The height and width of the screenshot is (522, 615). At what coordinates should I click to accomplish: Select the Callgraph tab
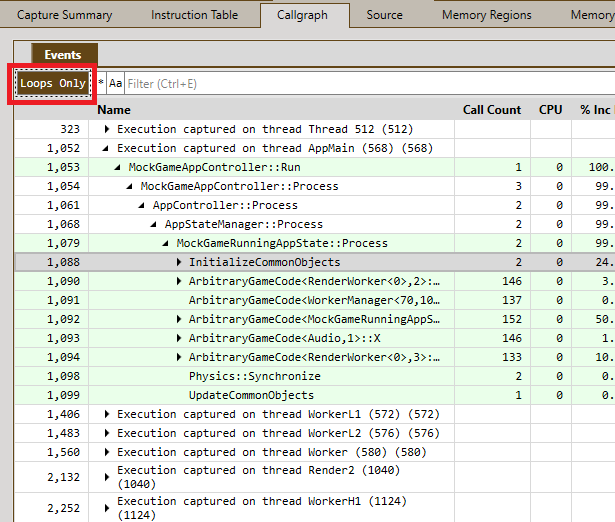point(302,15)
